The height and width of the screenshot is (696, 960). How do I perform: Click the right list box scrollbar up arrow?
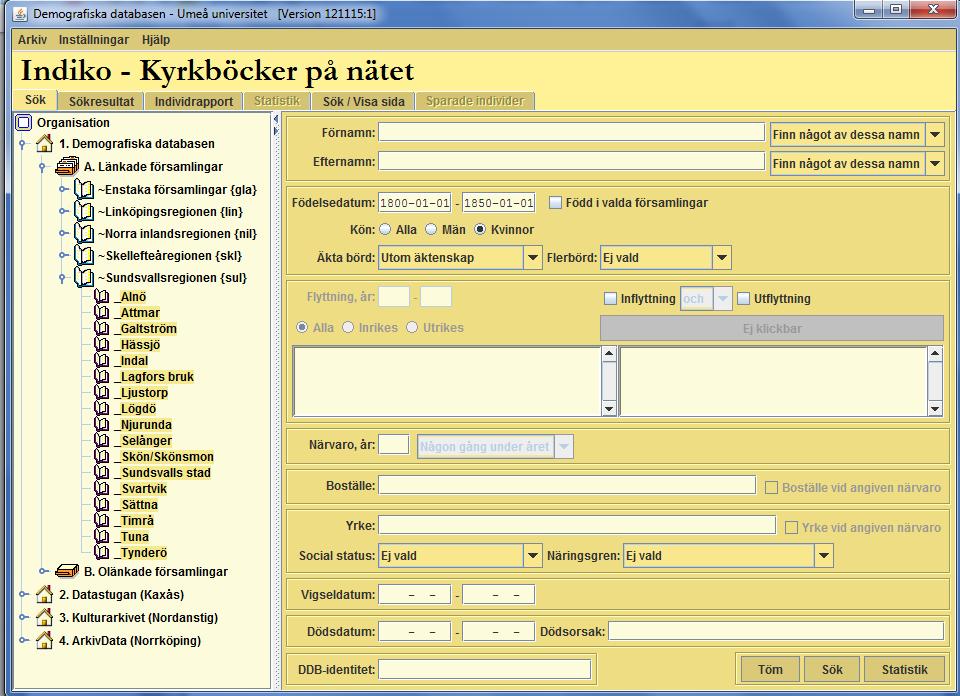(935, 353)
